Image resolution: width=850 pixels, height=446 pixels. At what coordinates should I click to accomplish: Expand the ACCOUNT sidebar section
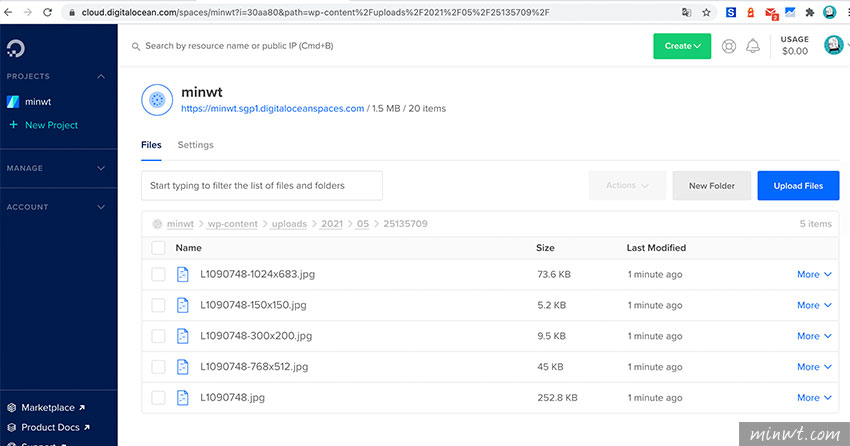pos(101,207)
